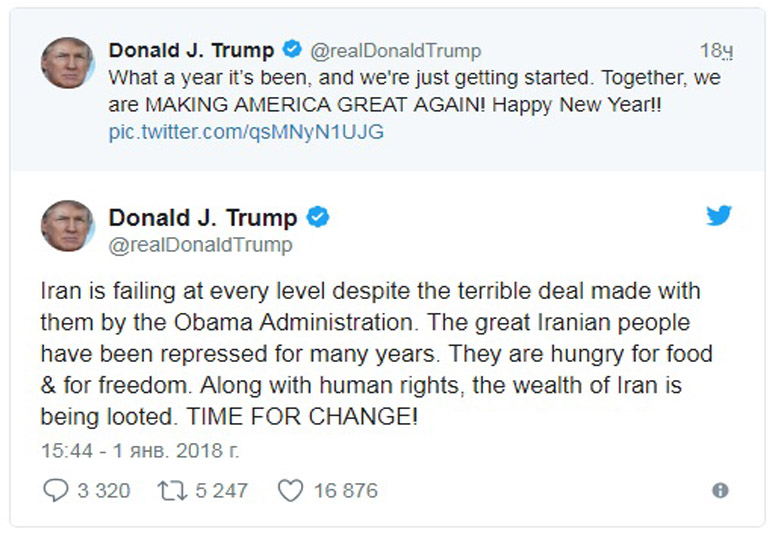Screen dimensions: 781x539
Task: Click the 18h time of the top tweet
Action: point(716,50)
